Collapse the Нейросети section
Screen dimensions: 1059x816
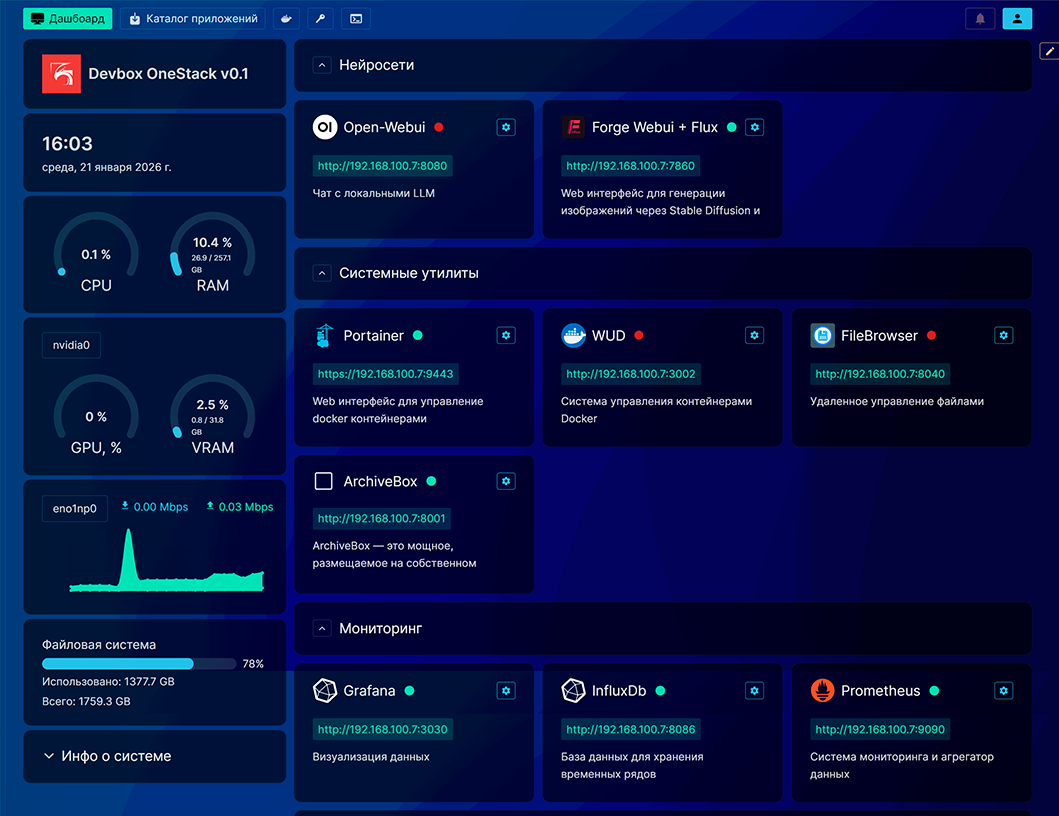[322, 65]
